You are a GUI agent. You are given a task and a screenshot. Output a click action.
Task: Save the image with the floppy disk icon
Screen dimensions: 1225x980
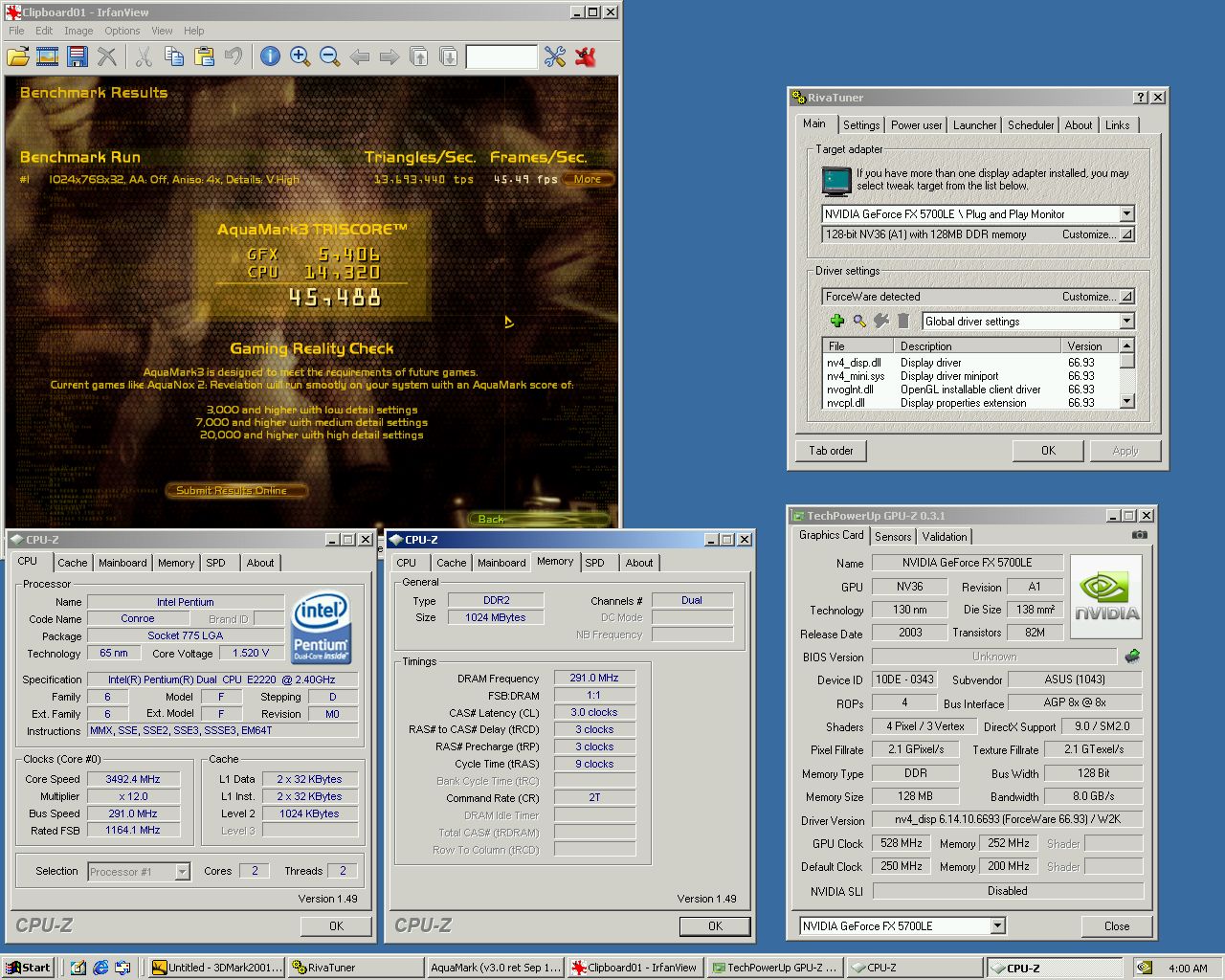78,56
